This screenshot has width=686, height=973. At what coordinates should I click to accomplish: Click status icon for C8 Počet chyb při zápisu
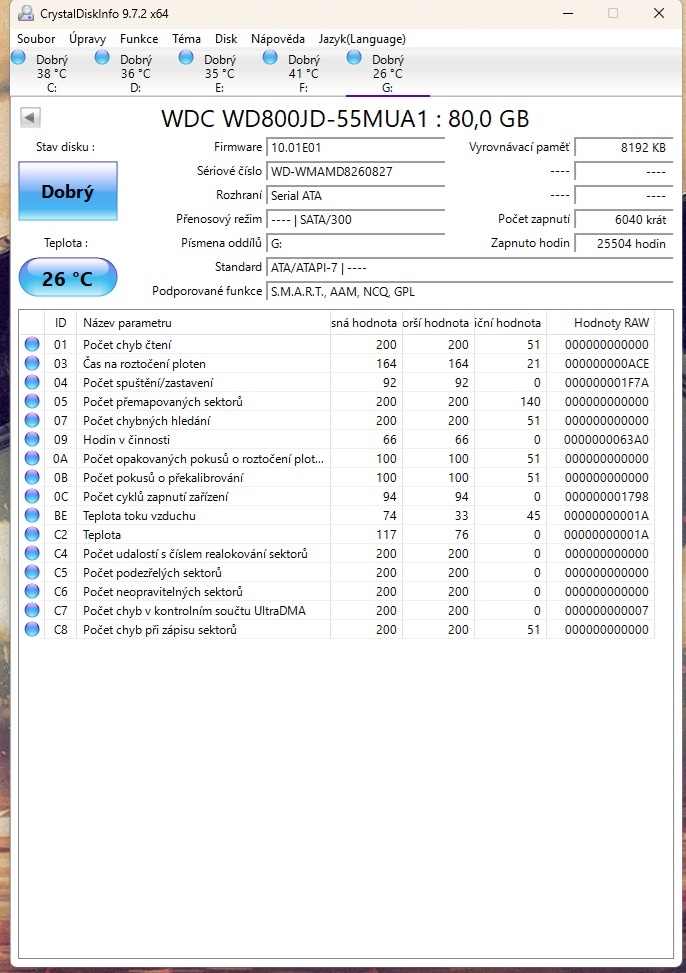32,629
